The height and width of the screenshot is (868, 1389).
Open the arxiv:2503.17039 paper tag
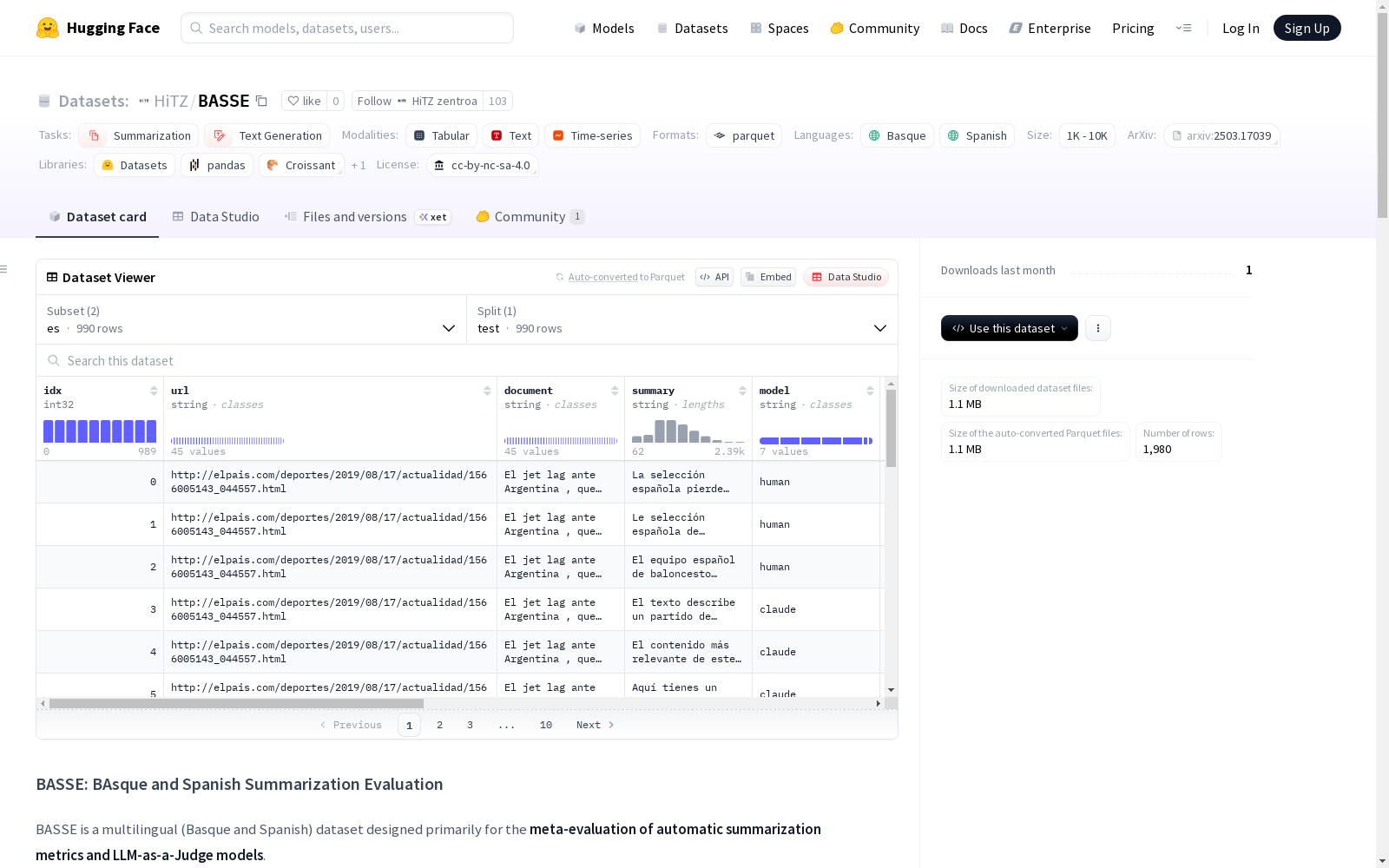(1221, 135)
